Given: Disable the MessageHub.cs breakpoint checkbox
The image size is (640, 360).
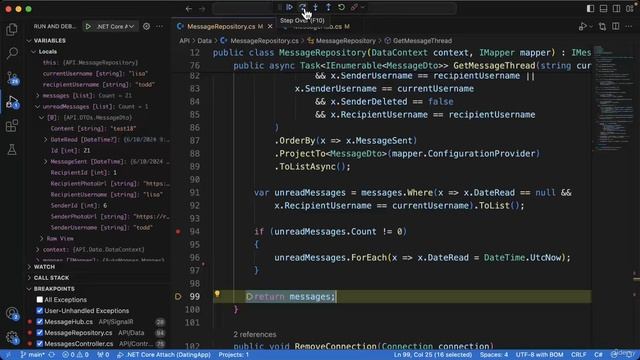Looking at the screenshot, I should click(x=40, y=322).
